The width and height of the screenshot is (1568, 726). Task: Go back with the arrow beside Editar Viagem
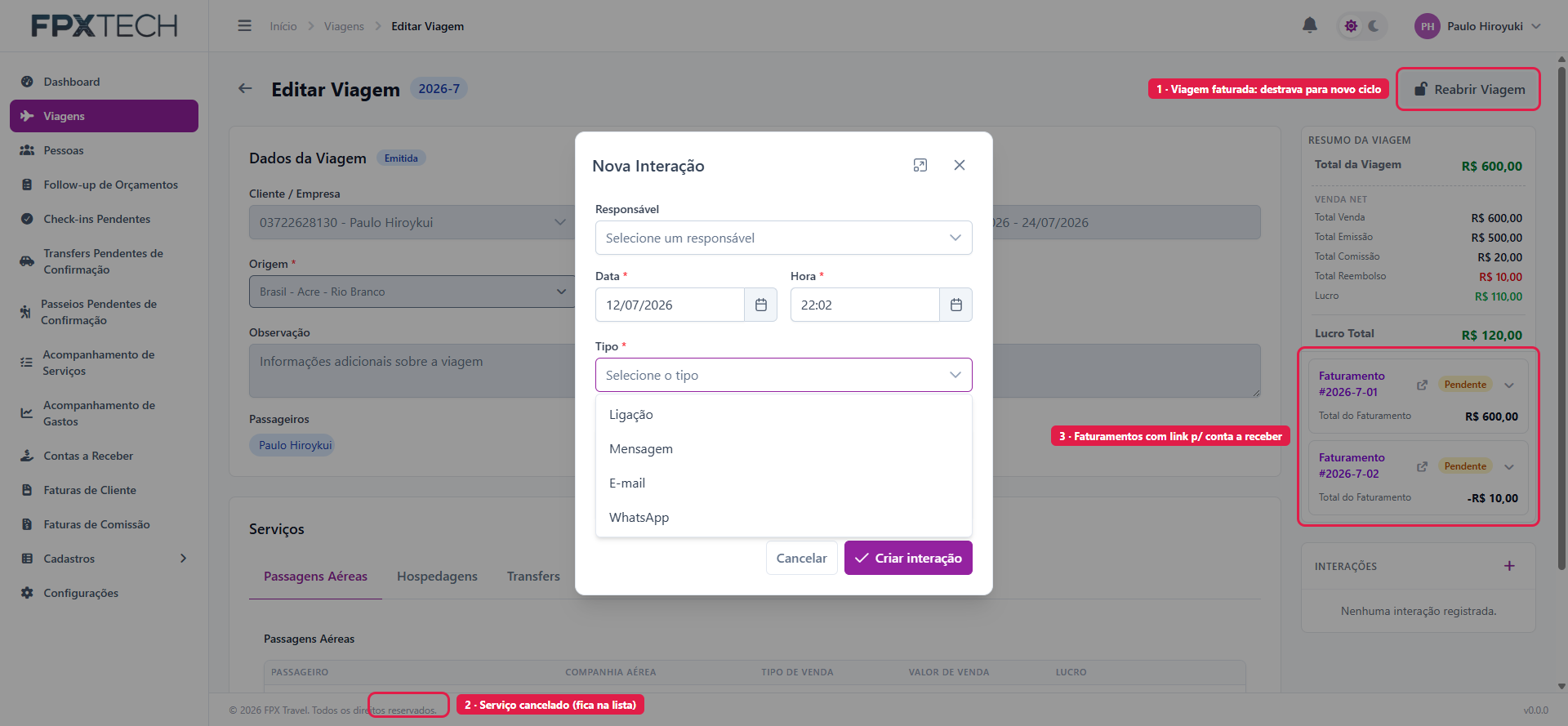point(245,88)
